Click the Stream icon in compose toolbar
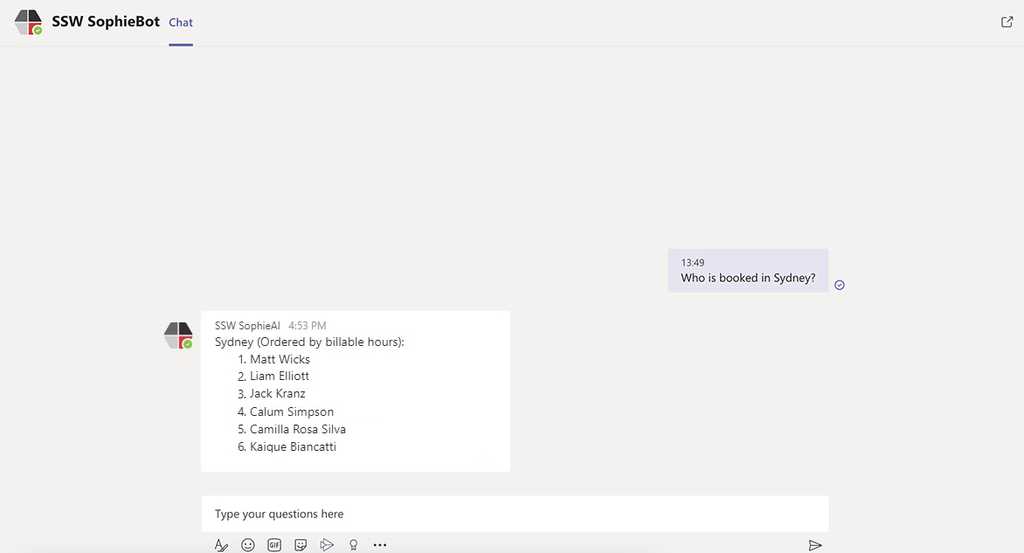This screenshot has height=553, width=1024. click(x=326, y=545)
